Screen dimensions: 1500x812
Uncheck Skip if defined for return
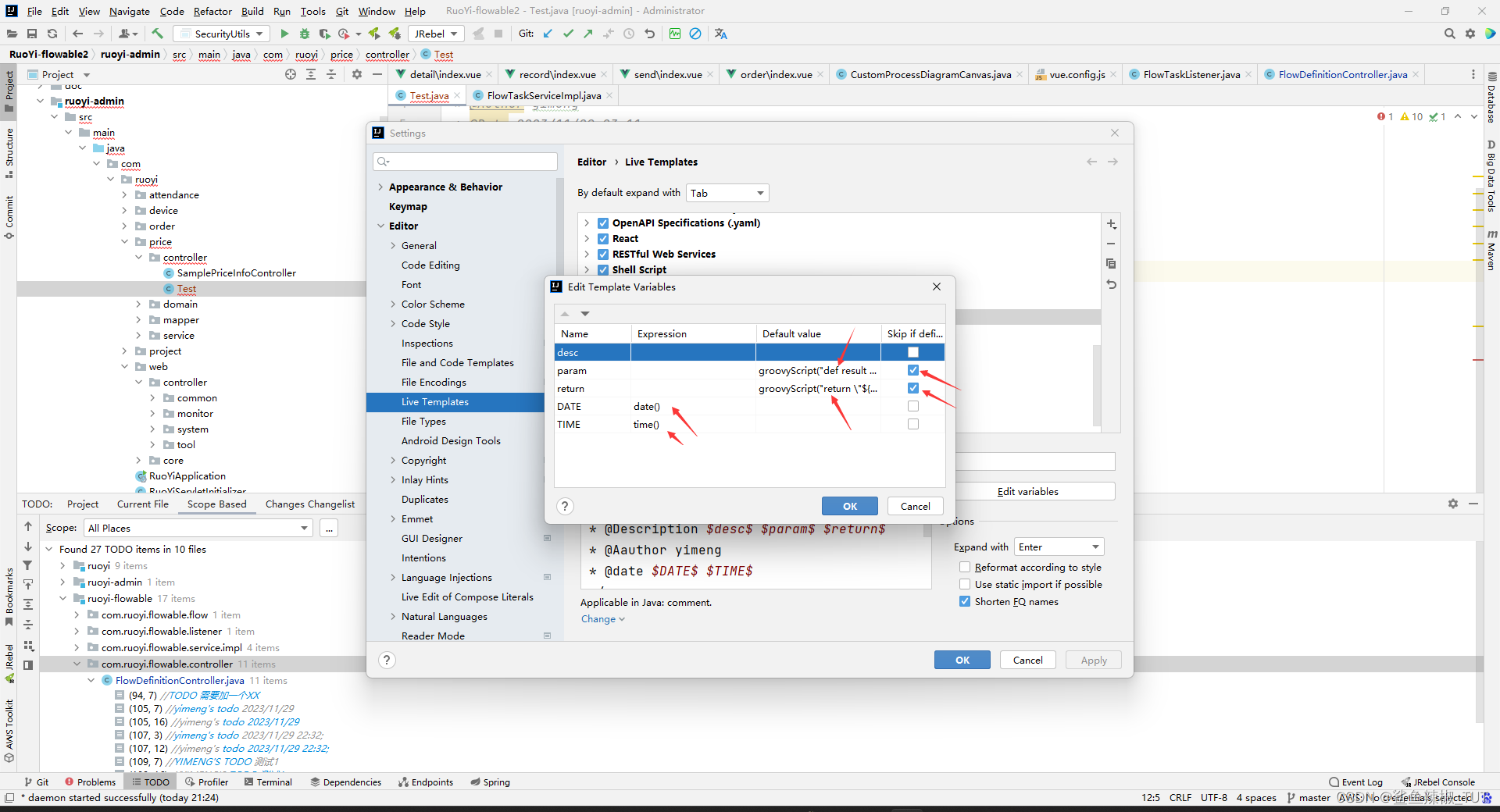pos(912,388)
